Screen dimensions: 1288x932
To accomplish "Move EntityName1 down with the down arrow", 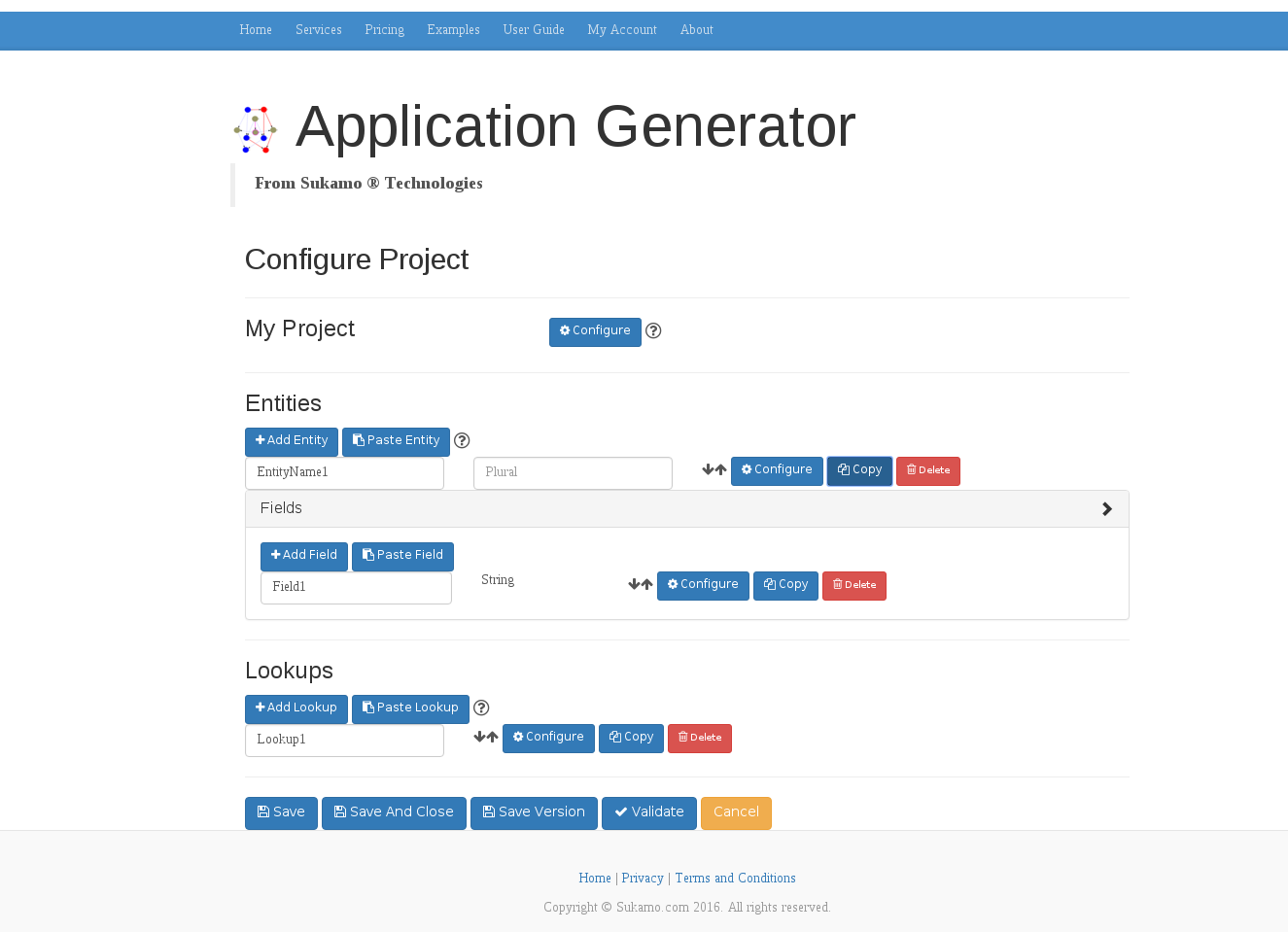I will pos(708,470).
